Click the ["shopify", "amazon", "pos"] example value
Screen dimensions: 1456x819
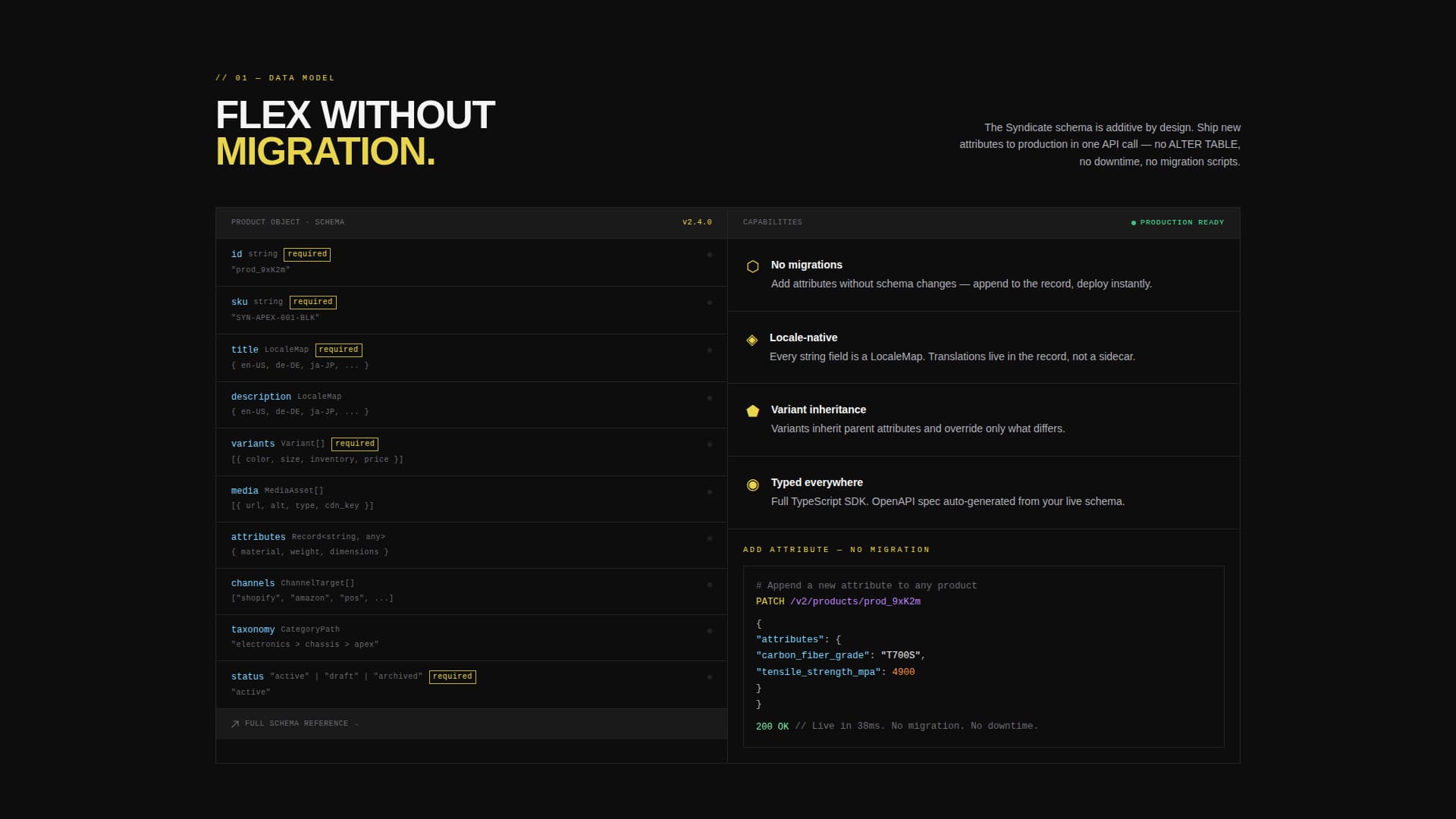tap(312, 598)
